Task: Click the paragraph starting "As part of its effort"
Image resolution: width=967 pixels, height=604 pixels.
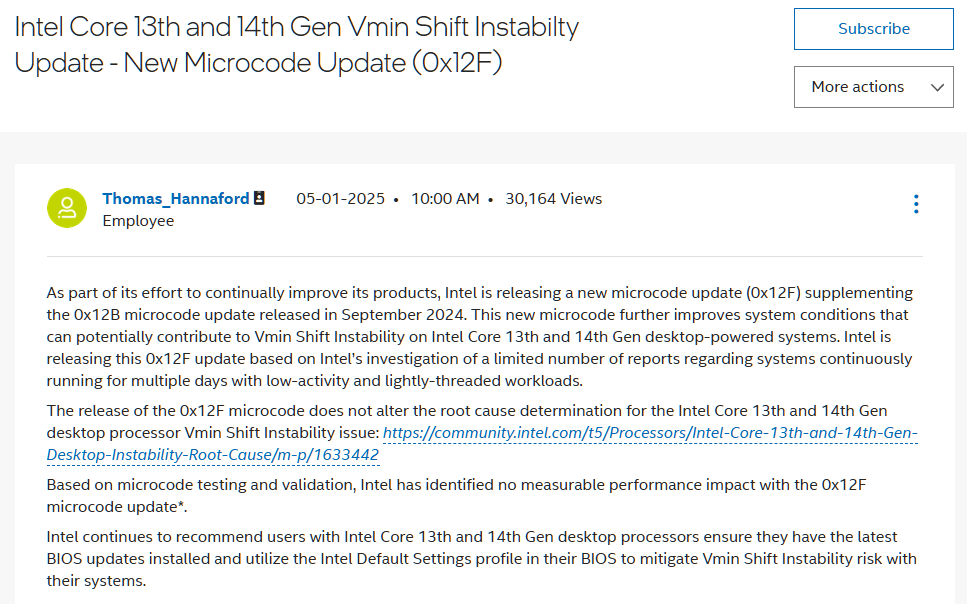Action: point(480,337)
